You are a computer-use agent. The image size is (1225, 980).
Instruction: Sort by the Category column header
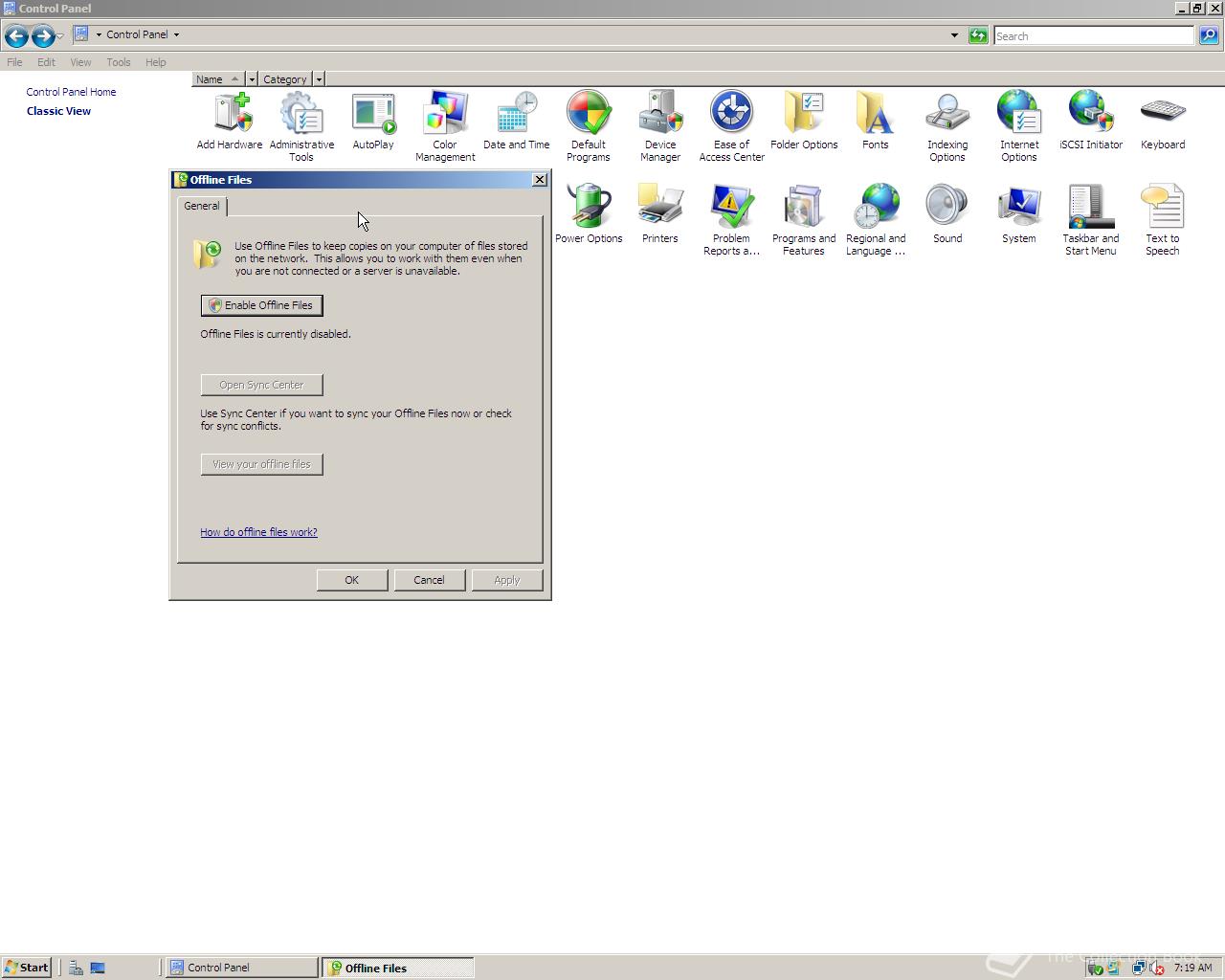tap(285, 79)
